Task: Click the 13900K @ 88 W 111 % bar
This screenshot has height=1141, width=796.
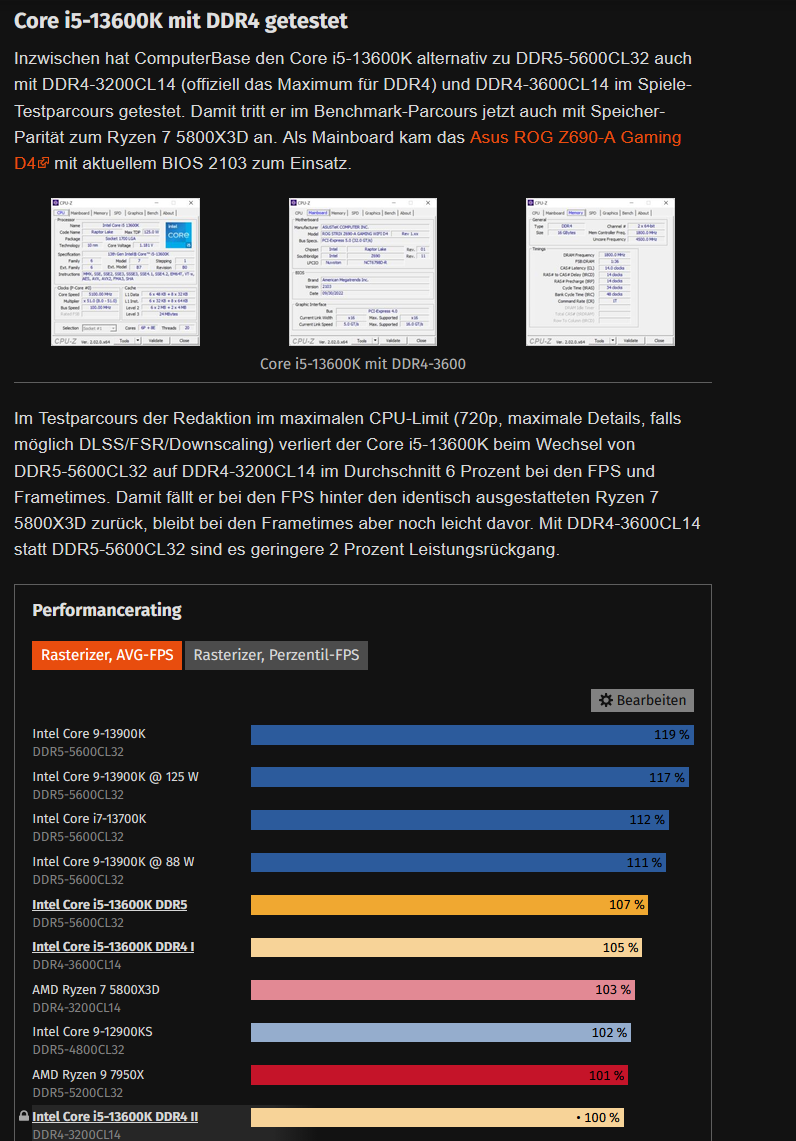Action: (458, 862)
